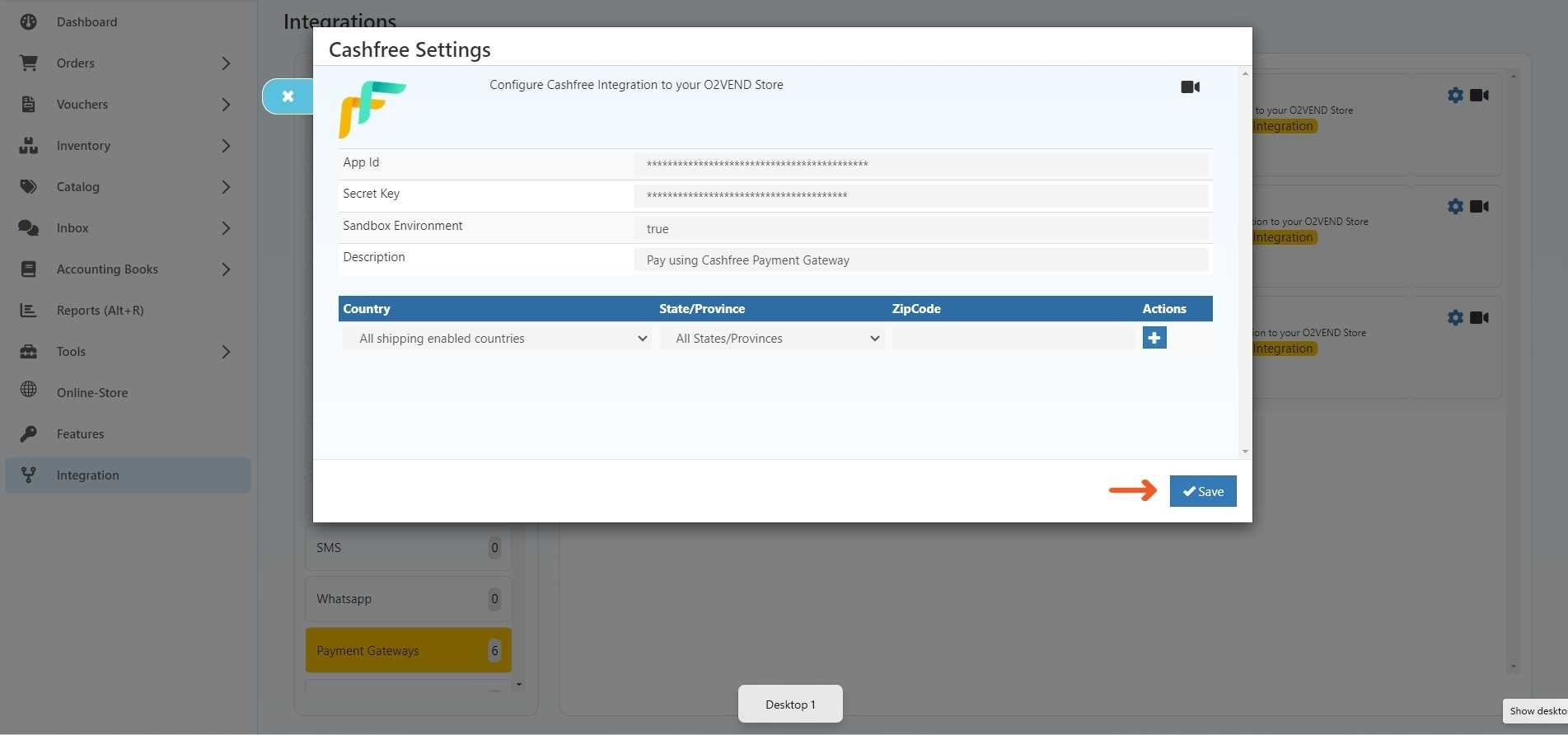Click the Desktop 1 label
1568x735 pixels.
tap(790, 705)
